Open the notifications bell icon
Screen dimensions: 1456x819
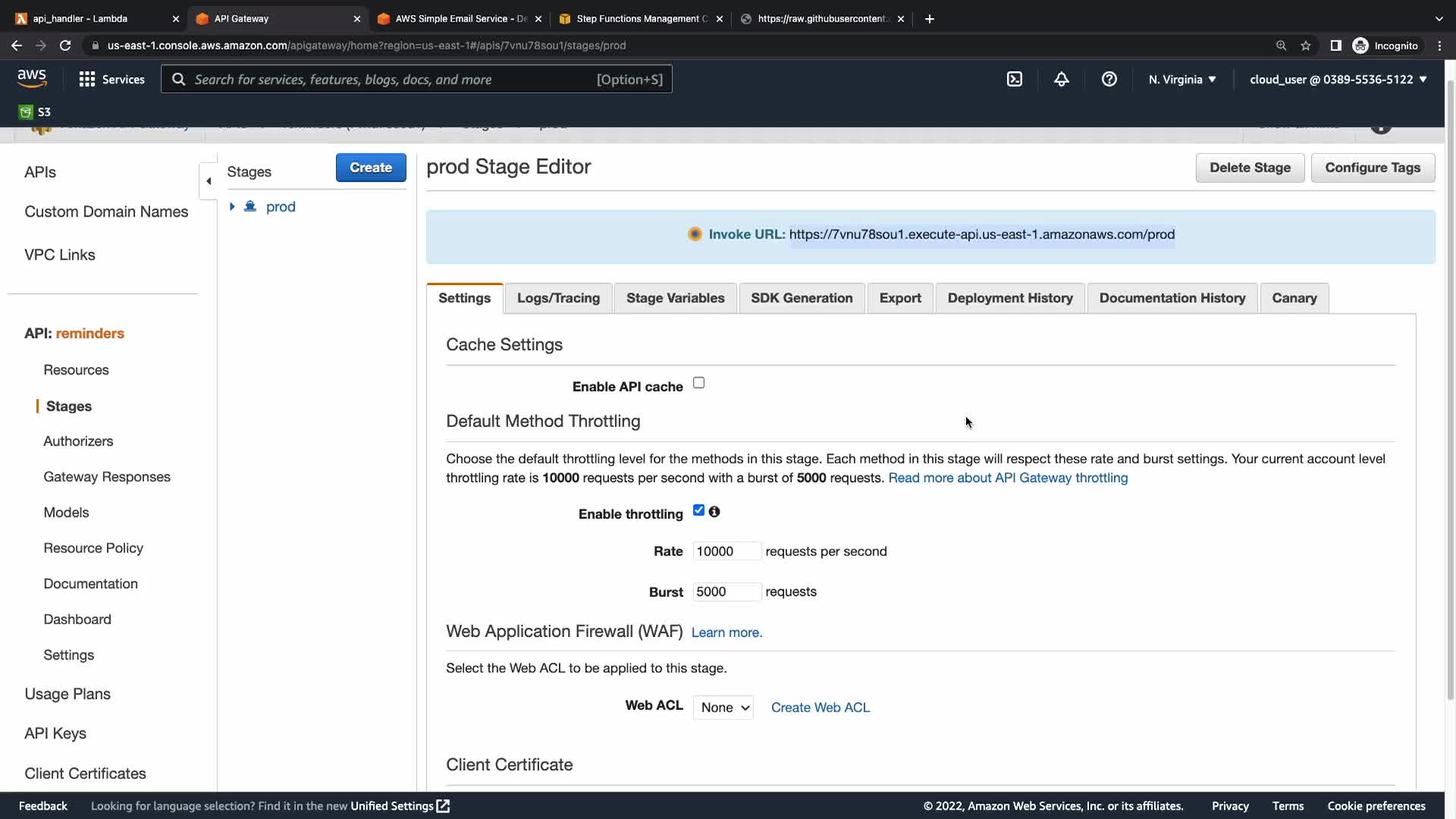coord(1061,79)
